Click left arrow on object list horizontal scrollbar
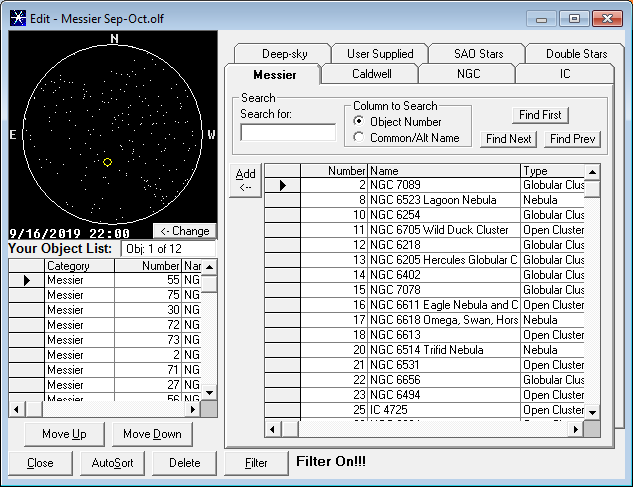Image resolution: width=633 pixels, height=487 pixels. pyautogui.click(x=17, y=408)
